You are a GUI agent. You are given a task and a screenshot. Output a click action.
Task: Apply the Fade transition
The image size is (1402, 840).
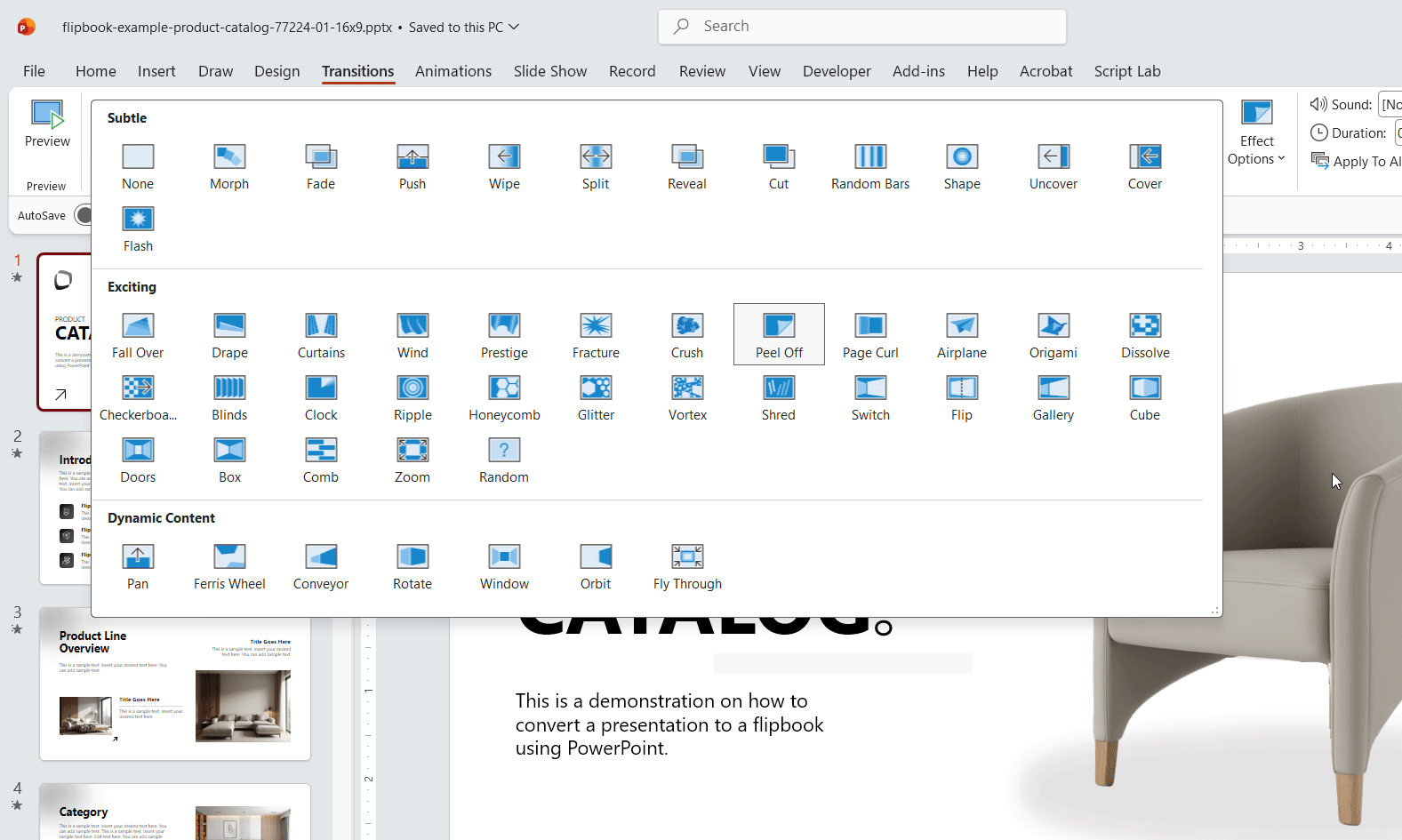pyautogui.click(x=321, y=166)
